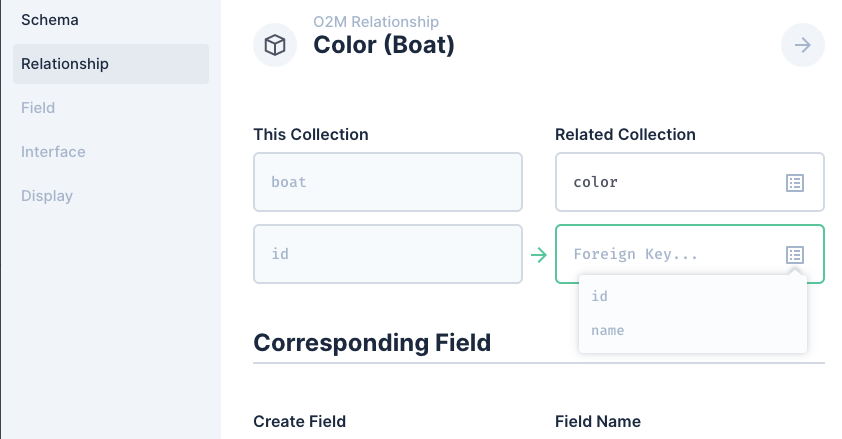
Task: Click the Create Field label
Action: [x=300, y=422]
